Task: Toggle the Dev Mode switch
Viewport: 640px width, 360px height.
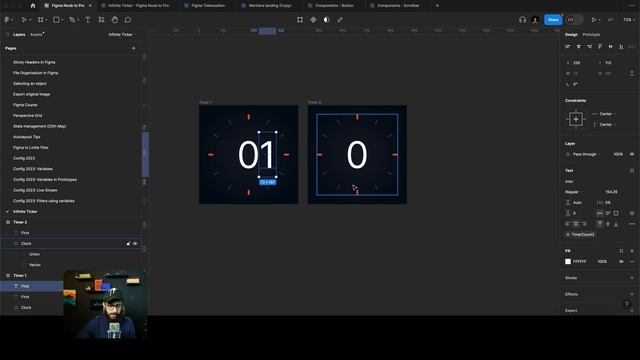Action: click(x=574, y=20)
